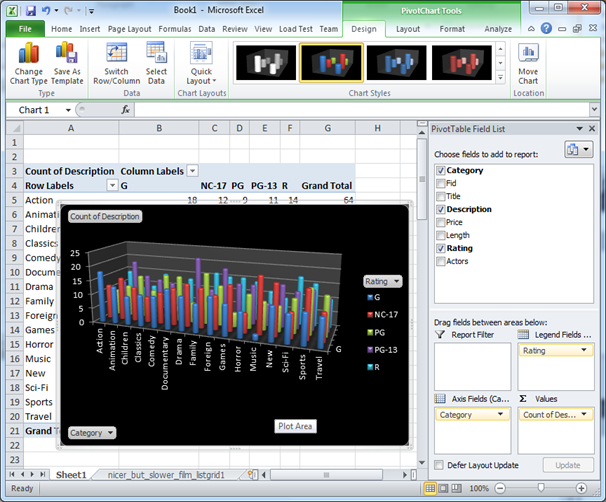The image size is (606, 502).
Task: Click Count of Description chart button
Action: [105, 216]
